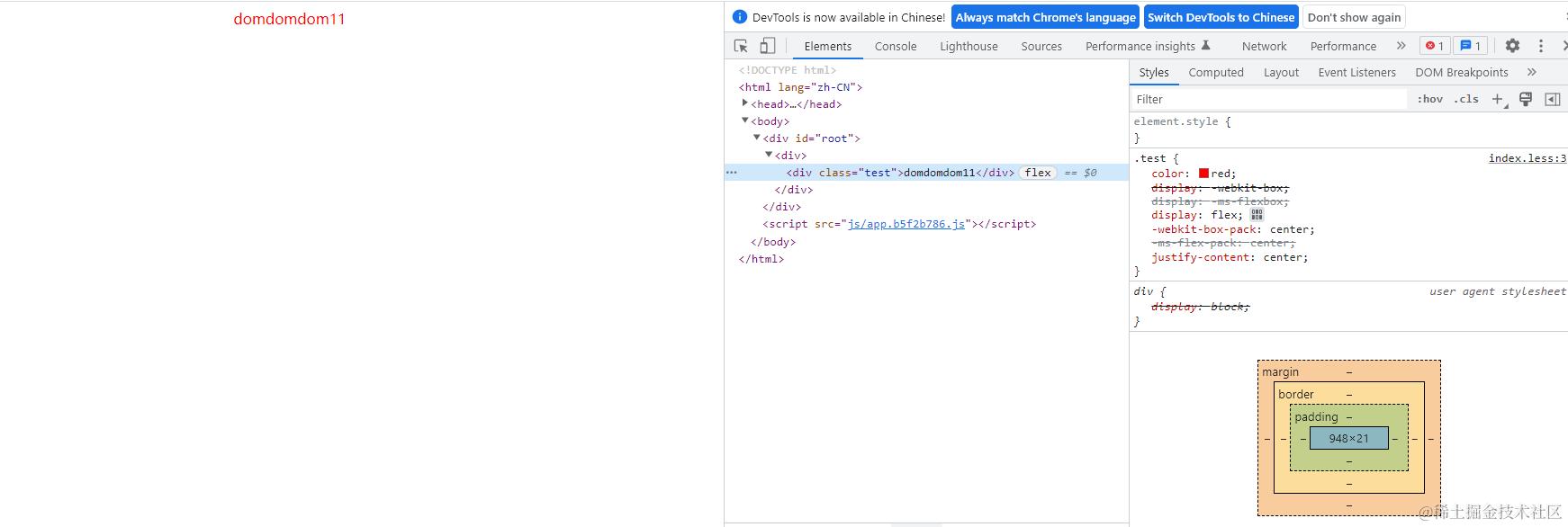Image resolution: width=1568 pixels, height=527 pixels.
Task: Expand the head element node
Action: click(x=744, y=103)
